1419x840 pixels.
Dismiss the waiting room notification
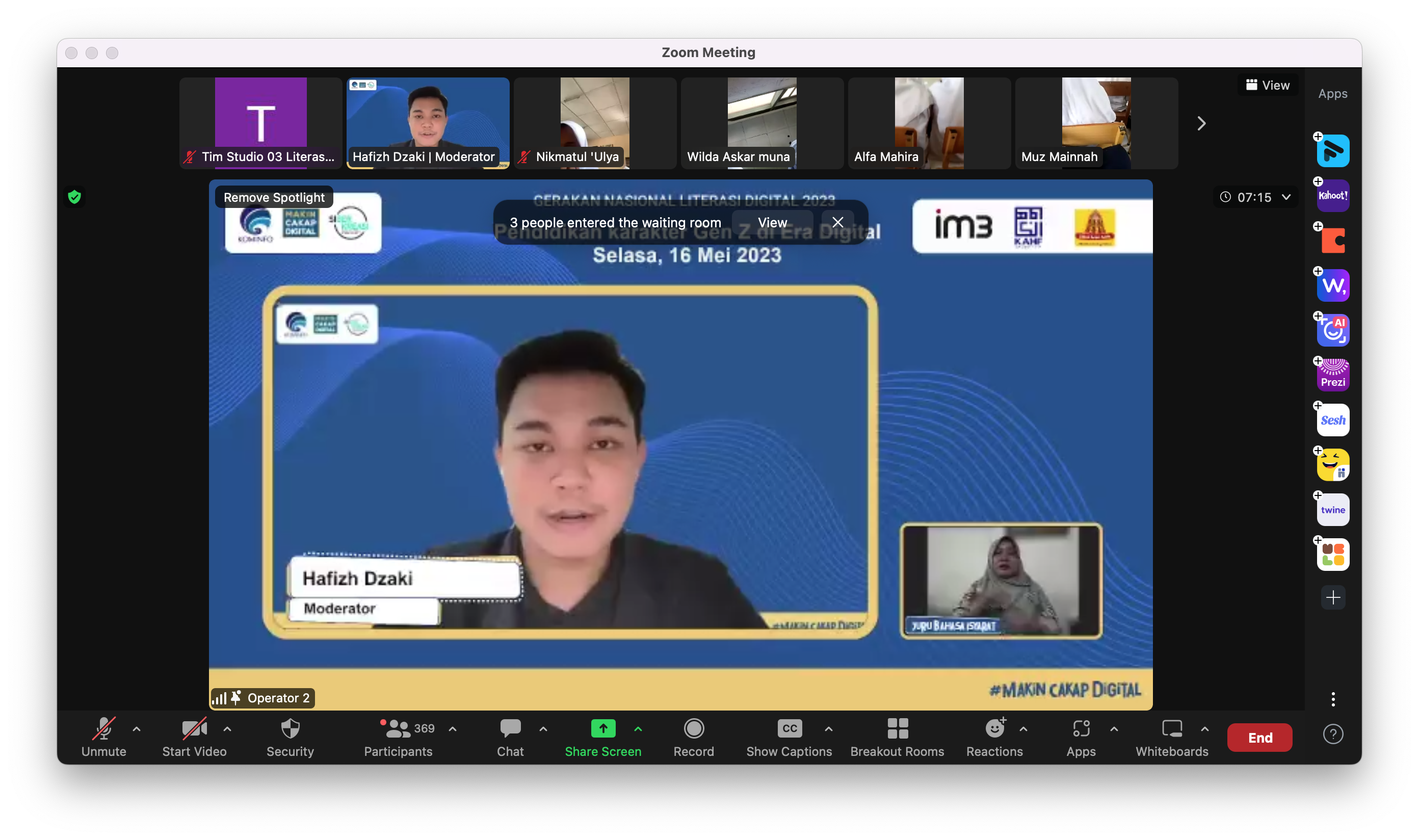[838, 222]
